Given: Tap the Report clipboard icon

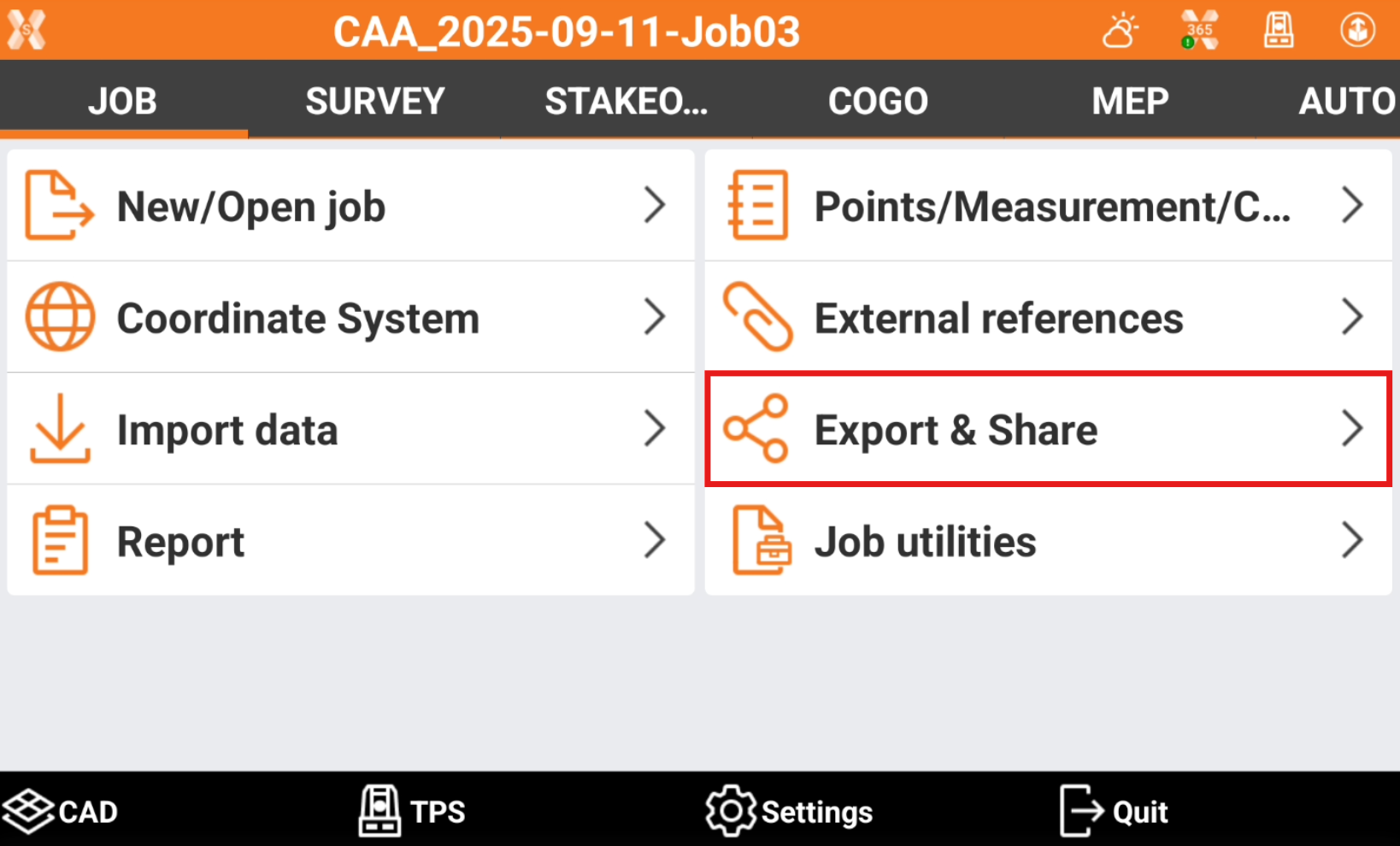Looking at the screenshot, I should (60, 541).
